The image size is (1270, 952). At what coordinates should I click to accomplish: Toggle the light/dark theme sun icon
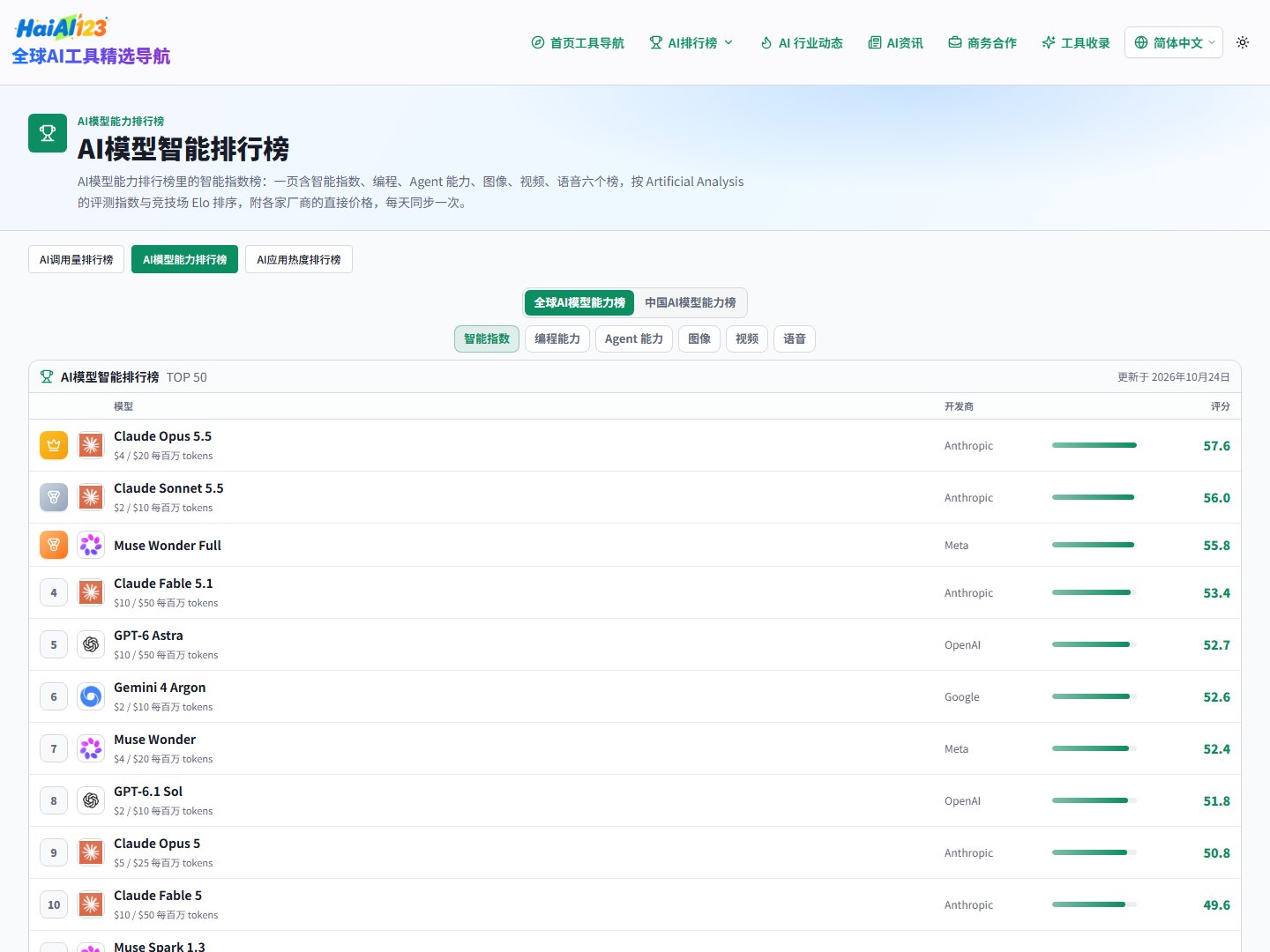(1243, 42)
